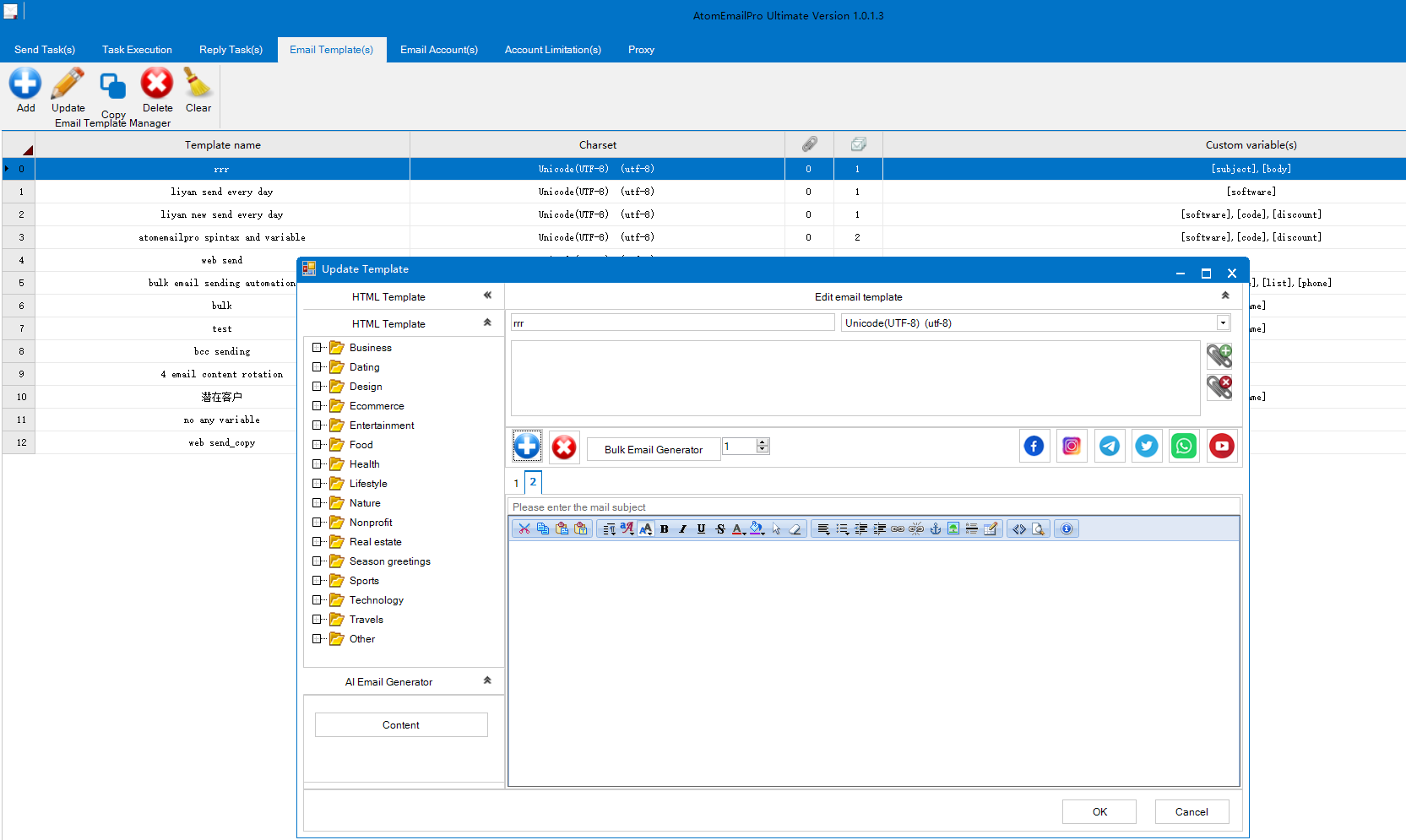The height and width of the screenshot is (840, 1406).
Task: Click the Delete template icon
Action: pos(157,83)
